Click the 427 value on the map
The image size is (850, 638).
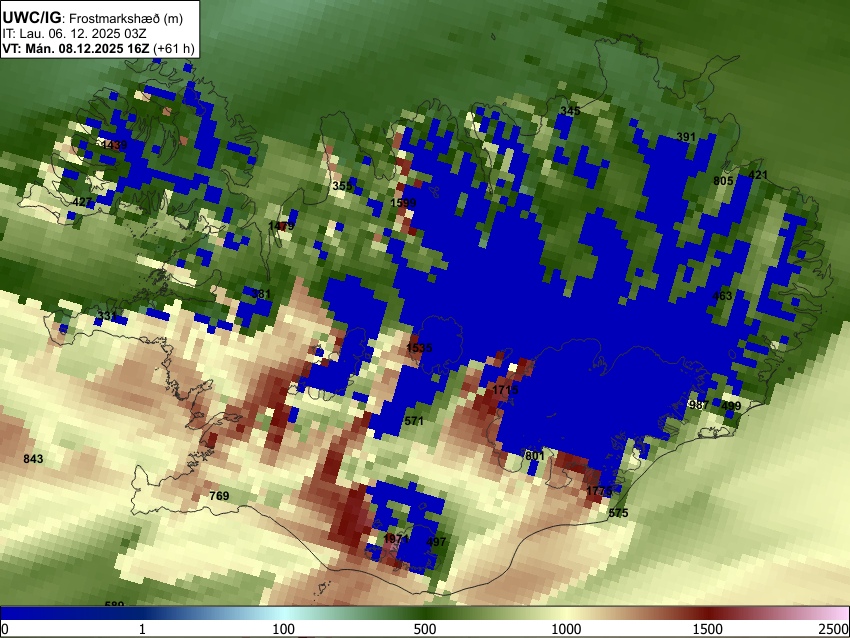(82, 202)
